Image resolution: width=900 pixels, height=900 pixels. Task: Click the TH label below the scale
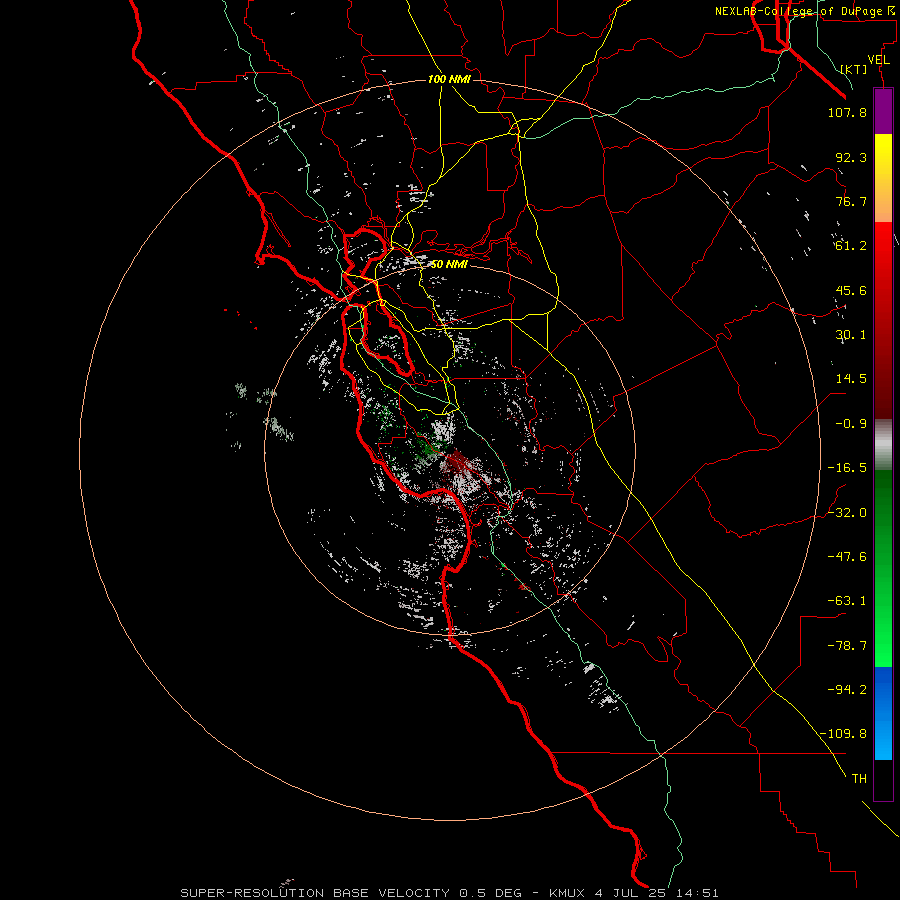point(859,779)
